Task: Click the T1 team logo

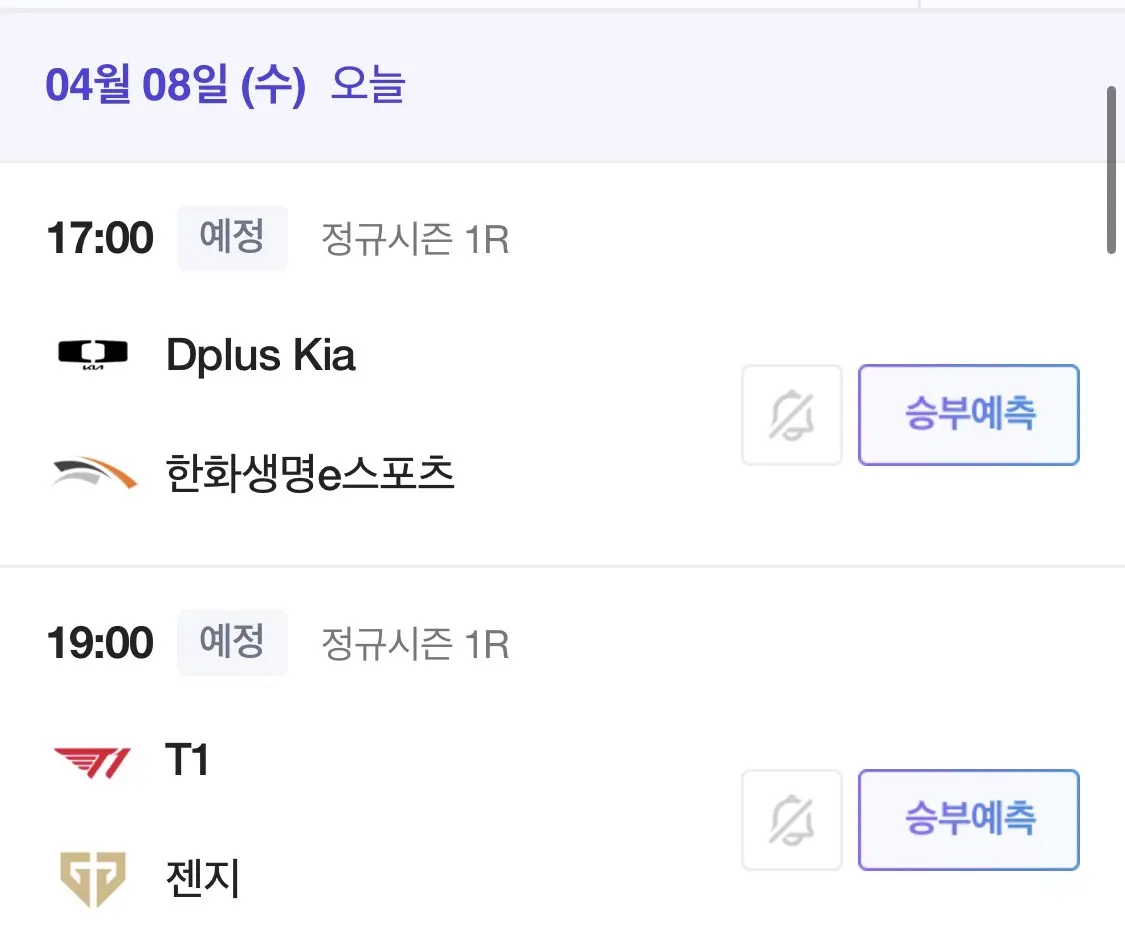Action: pos(93,763)
